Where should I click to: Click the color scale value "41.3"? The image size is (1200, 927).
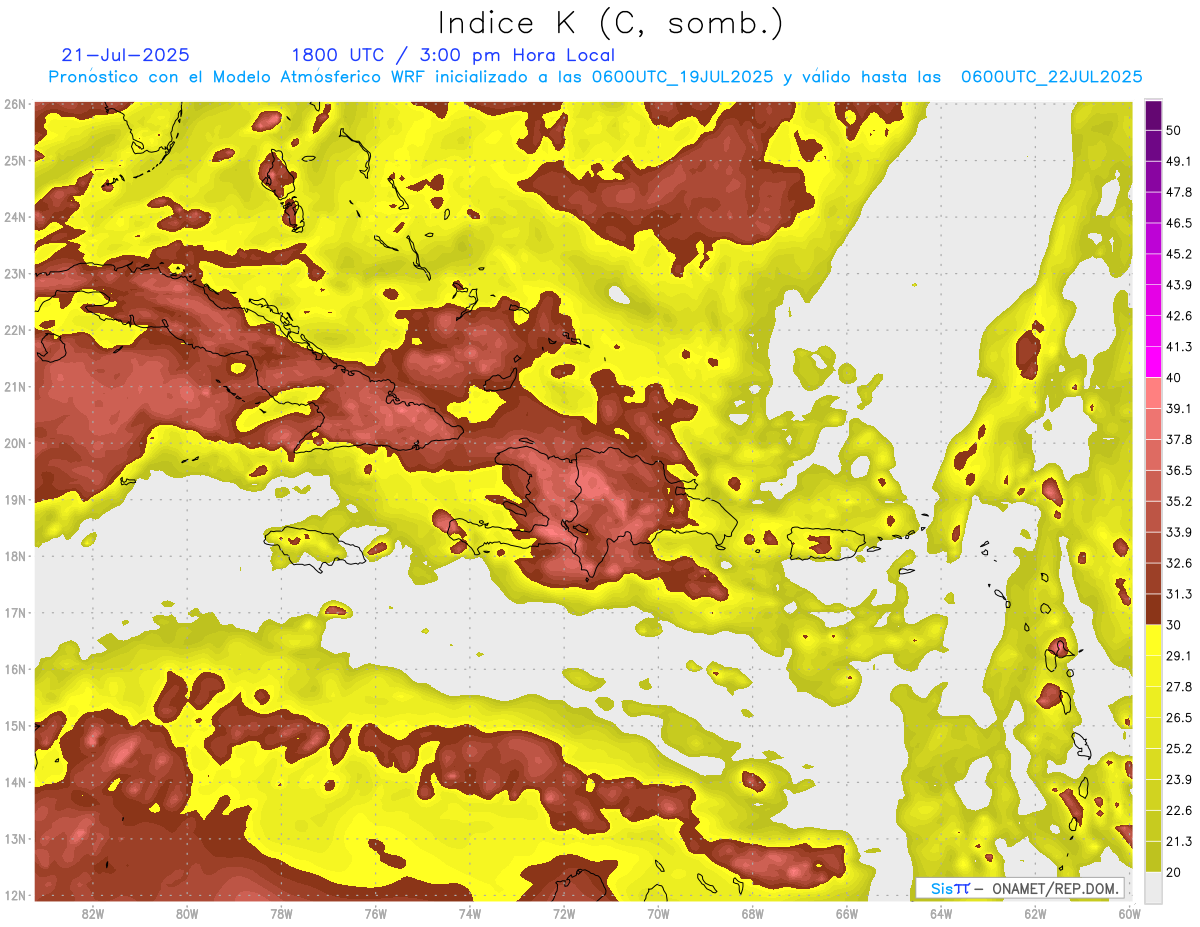coord(1179,347)
